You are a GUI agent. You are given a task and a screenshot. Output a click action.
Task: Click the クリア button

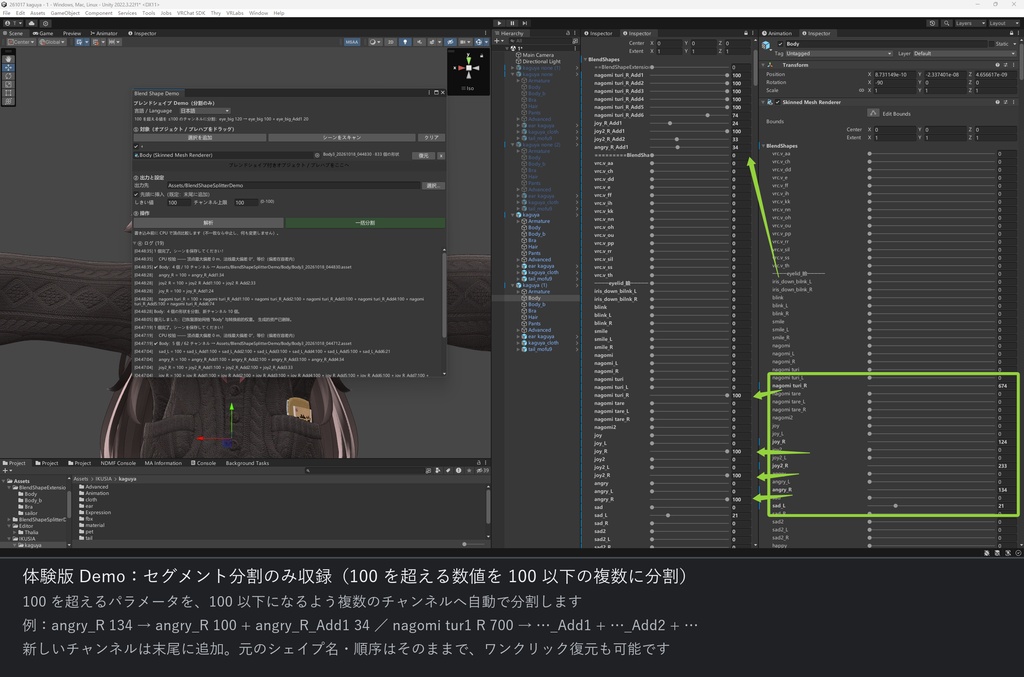(x=431, y=138)
